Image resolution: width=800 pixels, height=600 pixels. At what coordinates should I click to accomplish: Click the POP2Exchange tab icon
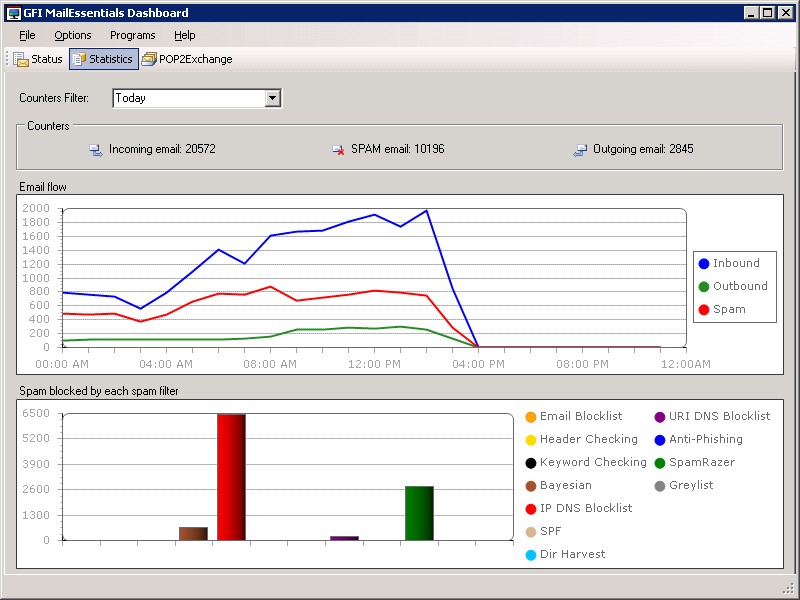click(149, 59)
